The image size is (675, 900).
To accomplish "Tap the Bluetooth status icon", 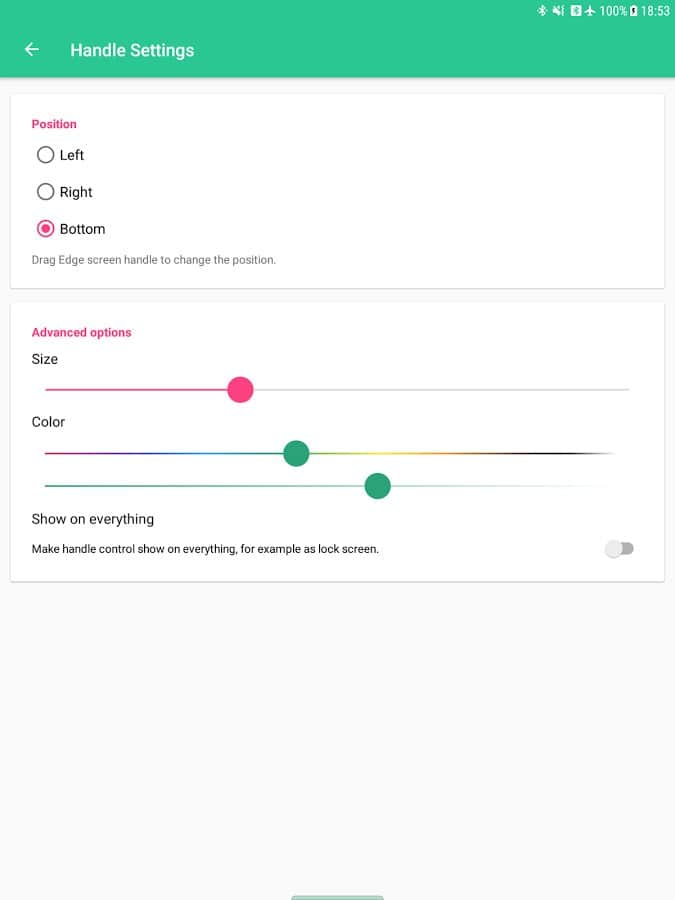I will pos(542,11).
